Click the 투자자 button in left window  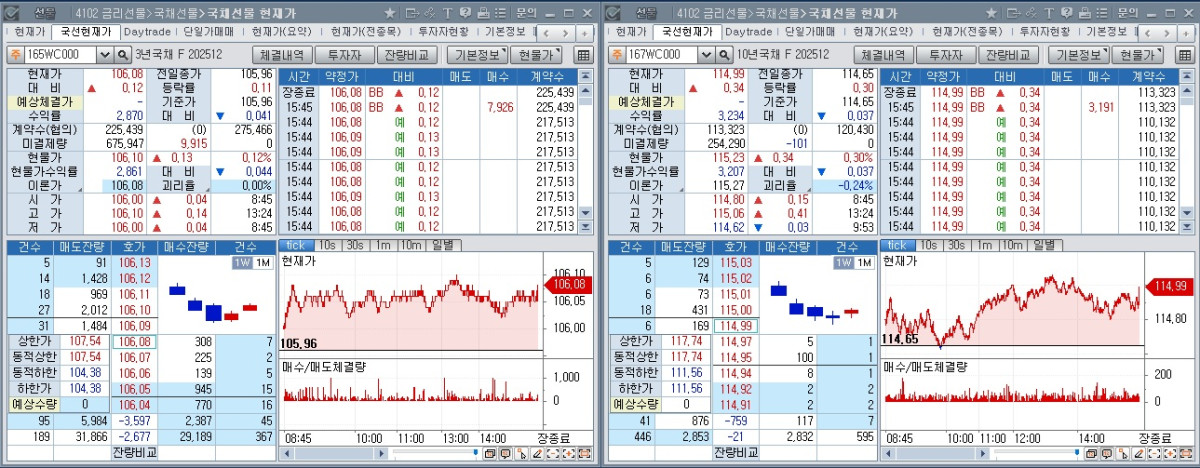344,55
